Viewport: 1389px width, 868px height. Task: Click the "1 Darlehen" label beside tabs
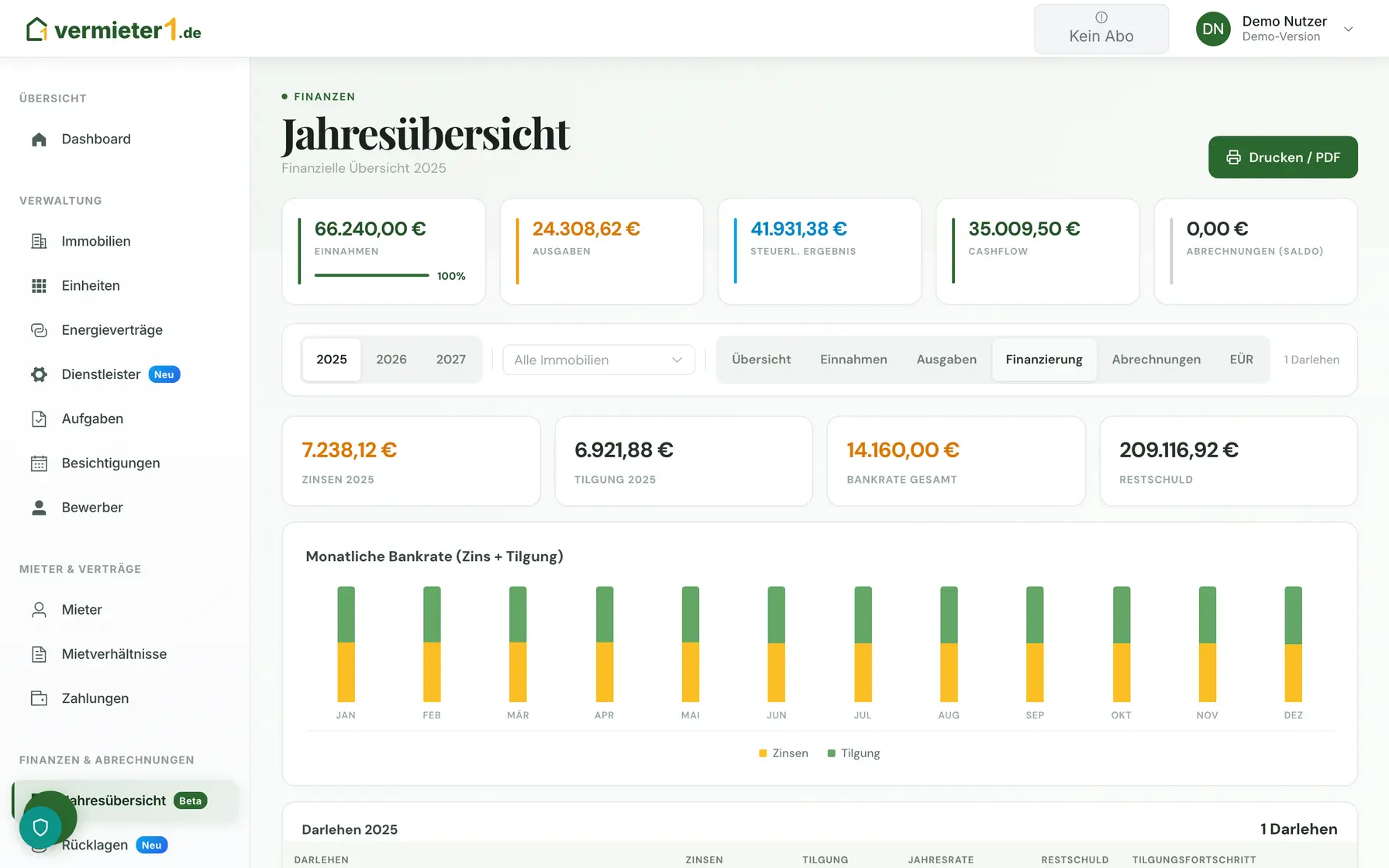1311,360
